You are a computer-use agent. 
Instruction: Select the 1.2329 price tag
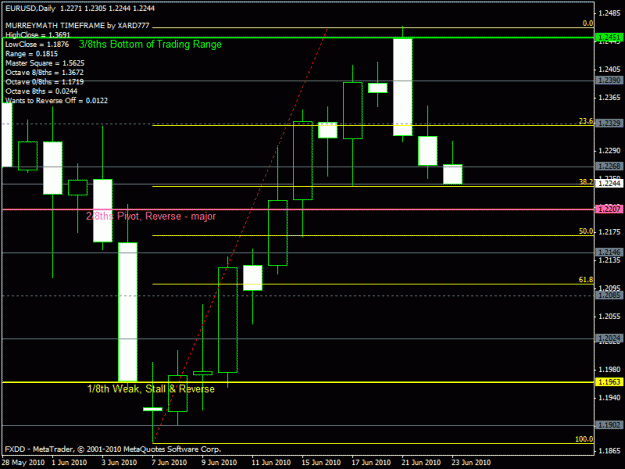click(x=609, y=123)
